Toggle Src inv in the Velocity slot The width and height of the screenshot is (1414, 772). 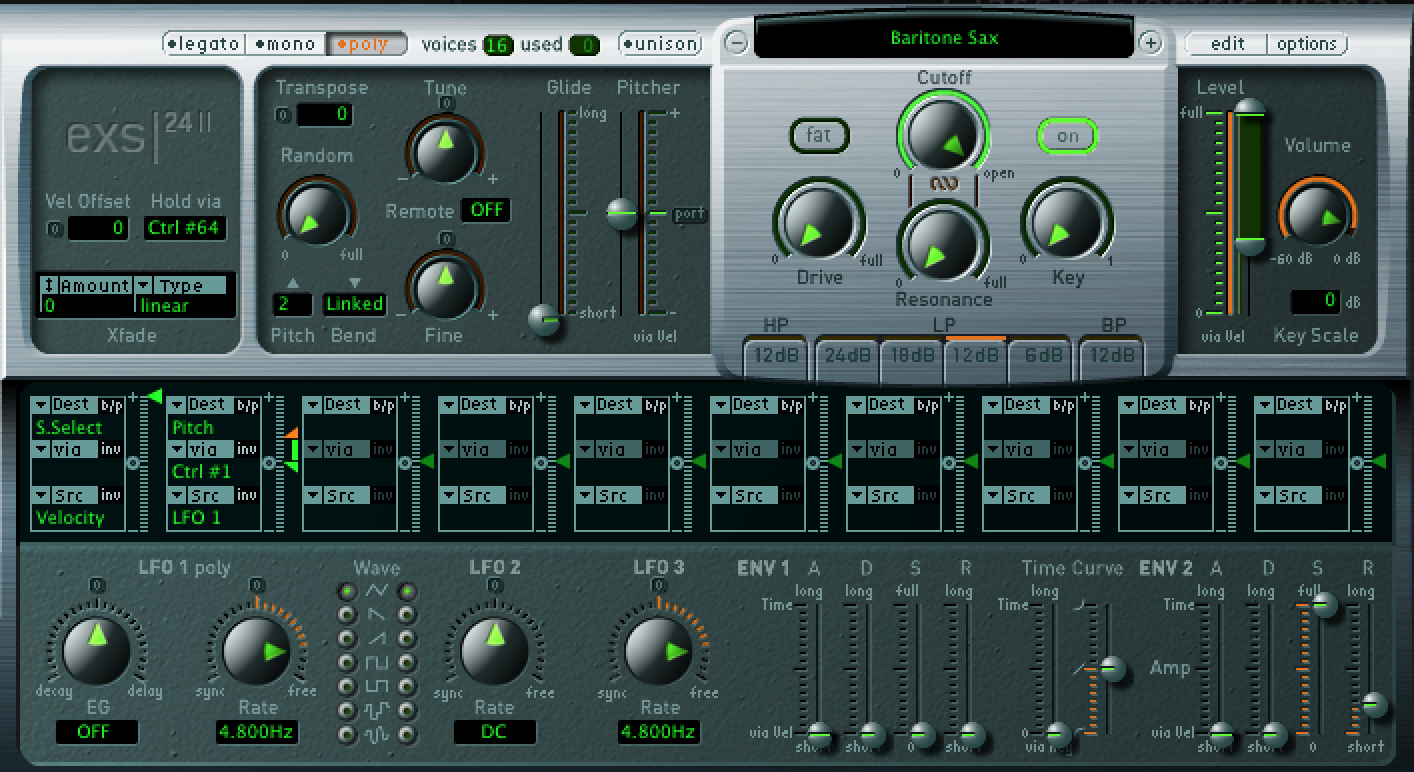[109, 495]
